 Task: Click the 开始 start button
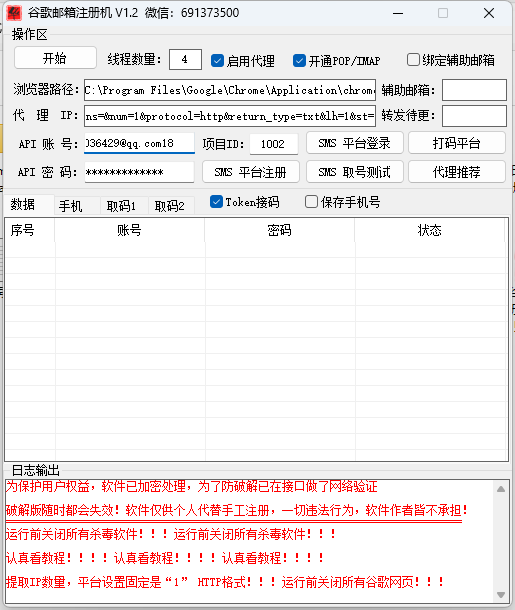[55, 58]
